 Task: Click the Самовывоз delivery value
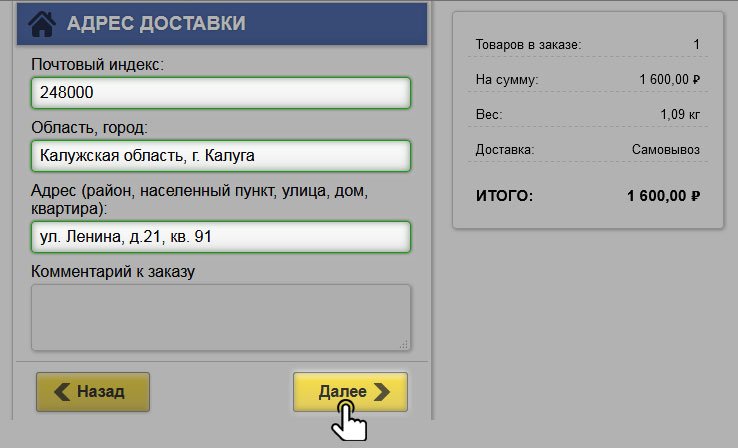(665, 150)
